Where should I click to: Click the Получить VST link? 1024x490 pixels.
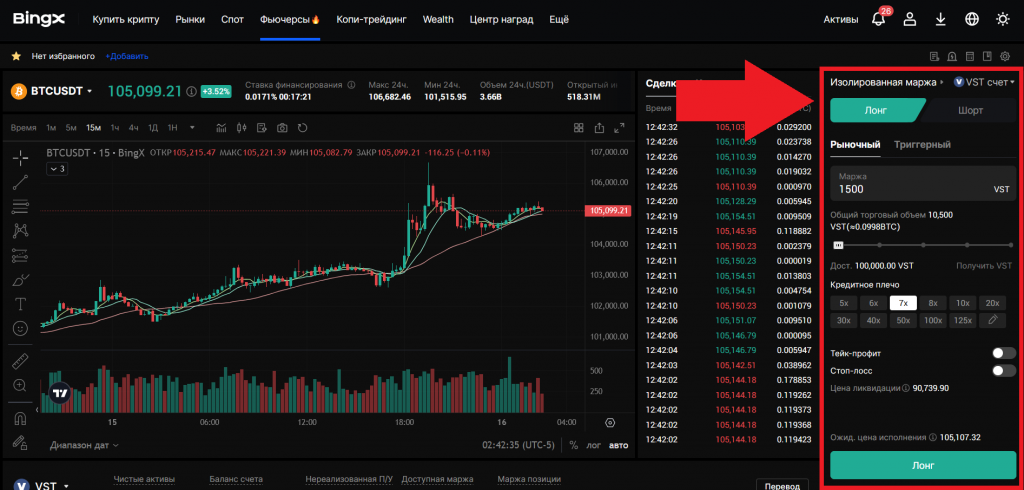pyautogui.click(x=984, y=266)
